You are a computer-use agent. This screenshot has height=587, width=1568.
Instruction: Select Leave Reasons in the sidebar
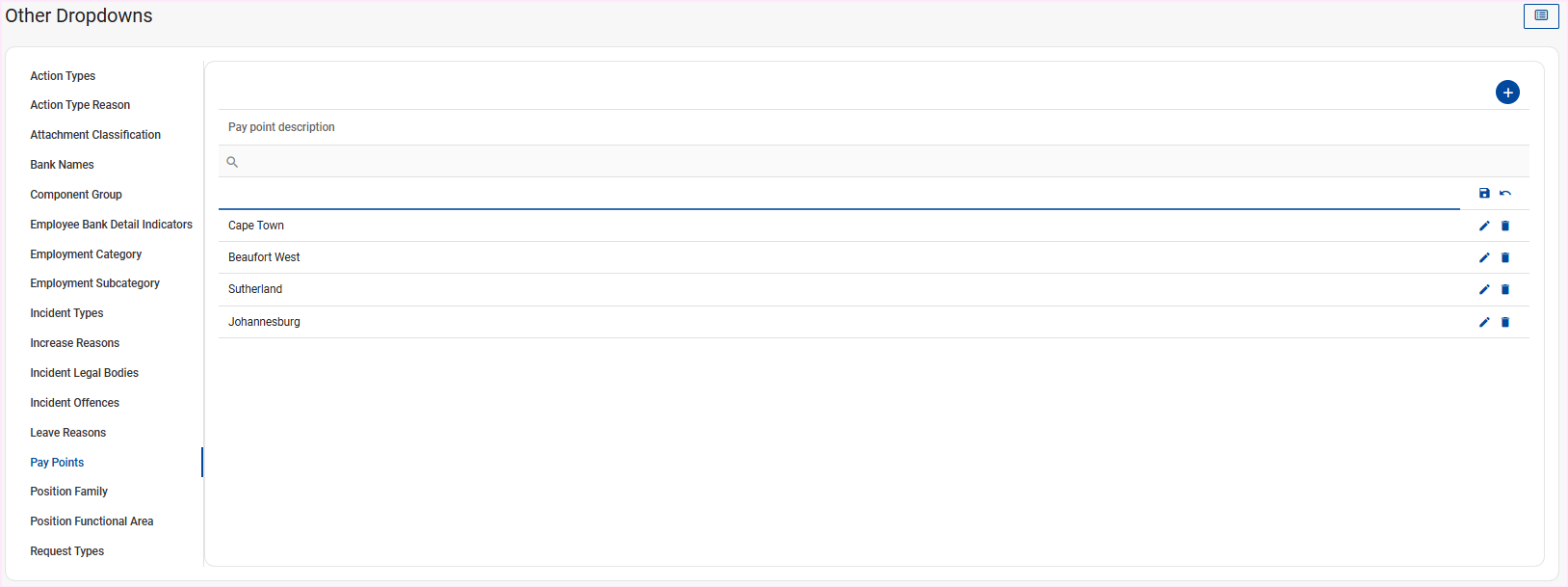[67, 433]
